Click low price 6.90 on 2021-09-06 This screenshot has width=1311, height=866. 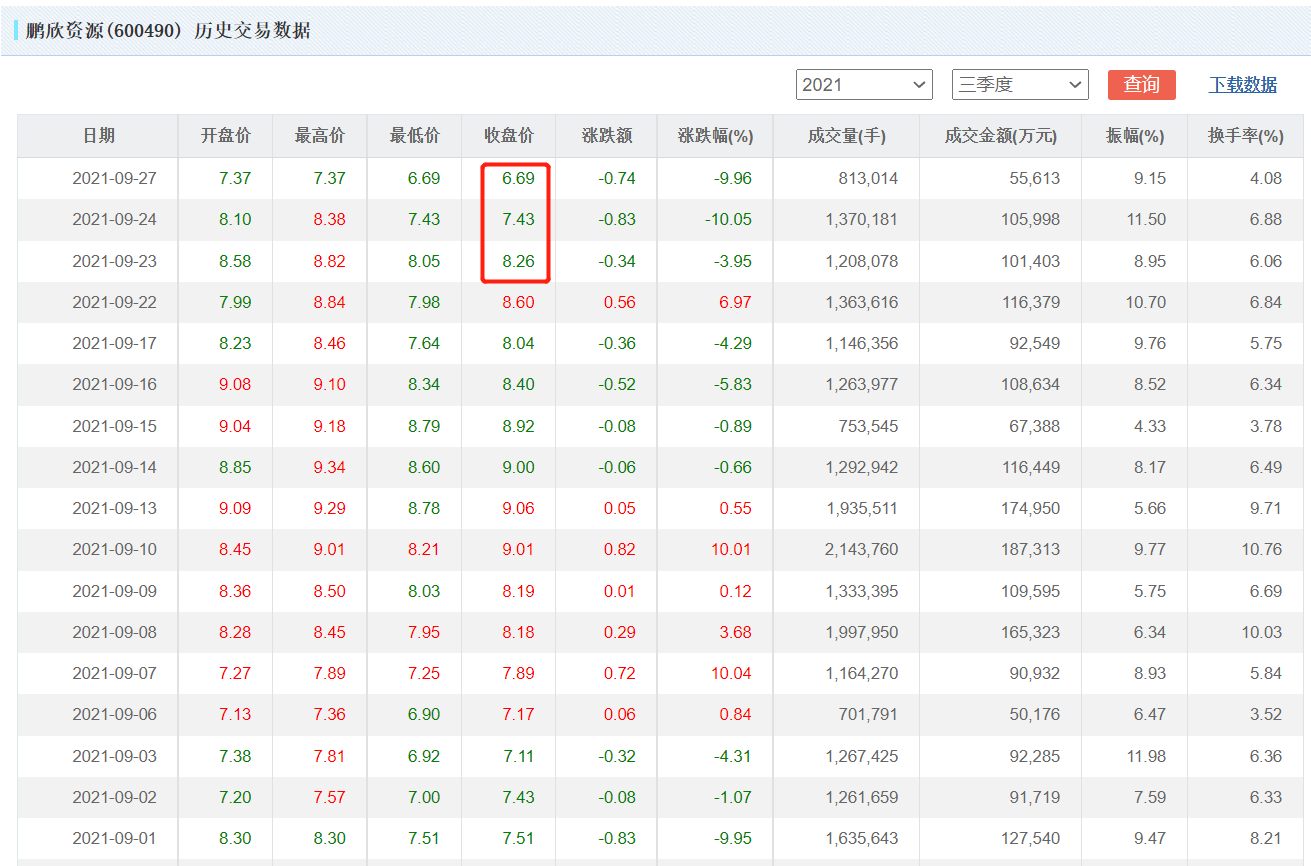click(424, 715)
